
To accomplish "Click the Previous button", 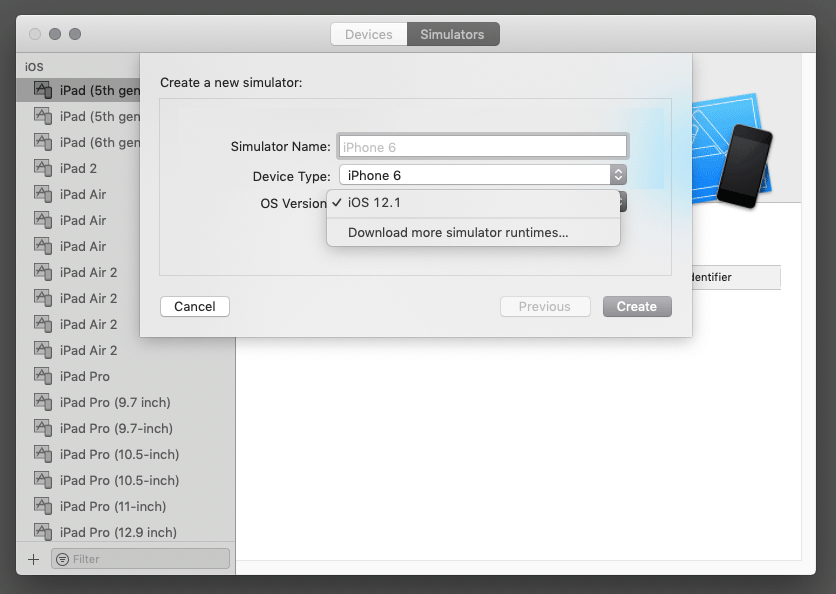I will click(x=545, y=307).
